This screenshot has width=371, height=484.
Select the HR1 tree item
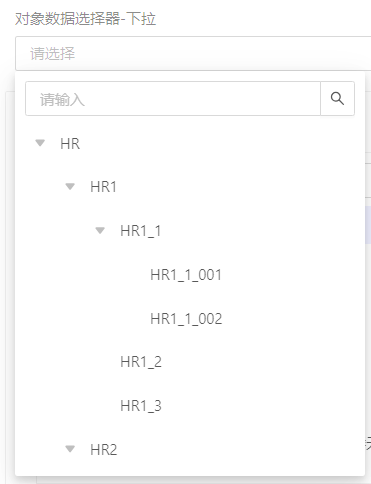pos(103,187)
